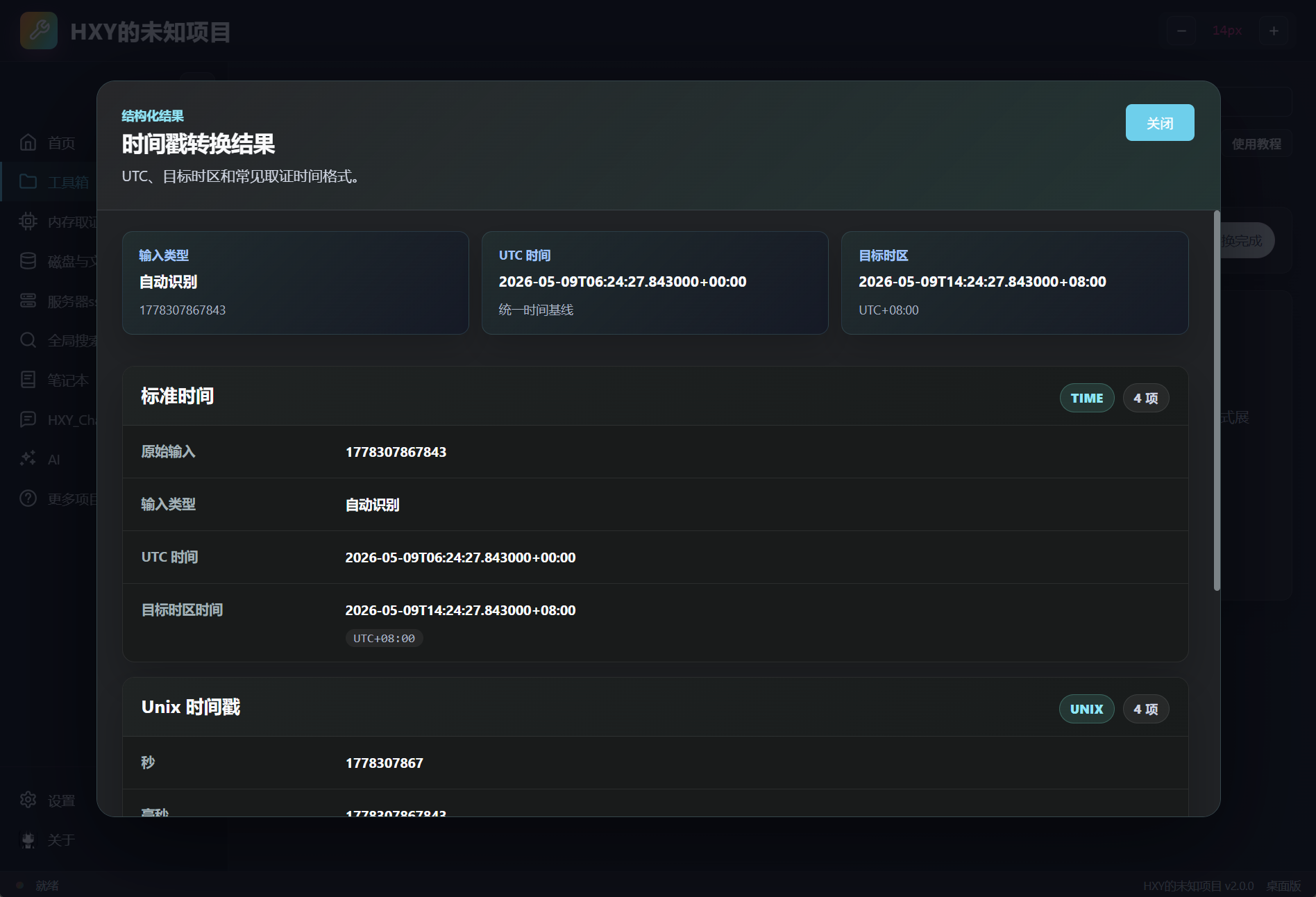Click the 4 项 count badge beside TIME

[1146, 398]
